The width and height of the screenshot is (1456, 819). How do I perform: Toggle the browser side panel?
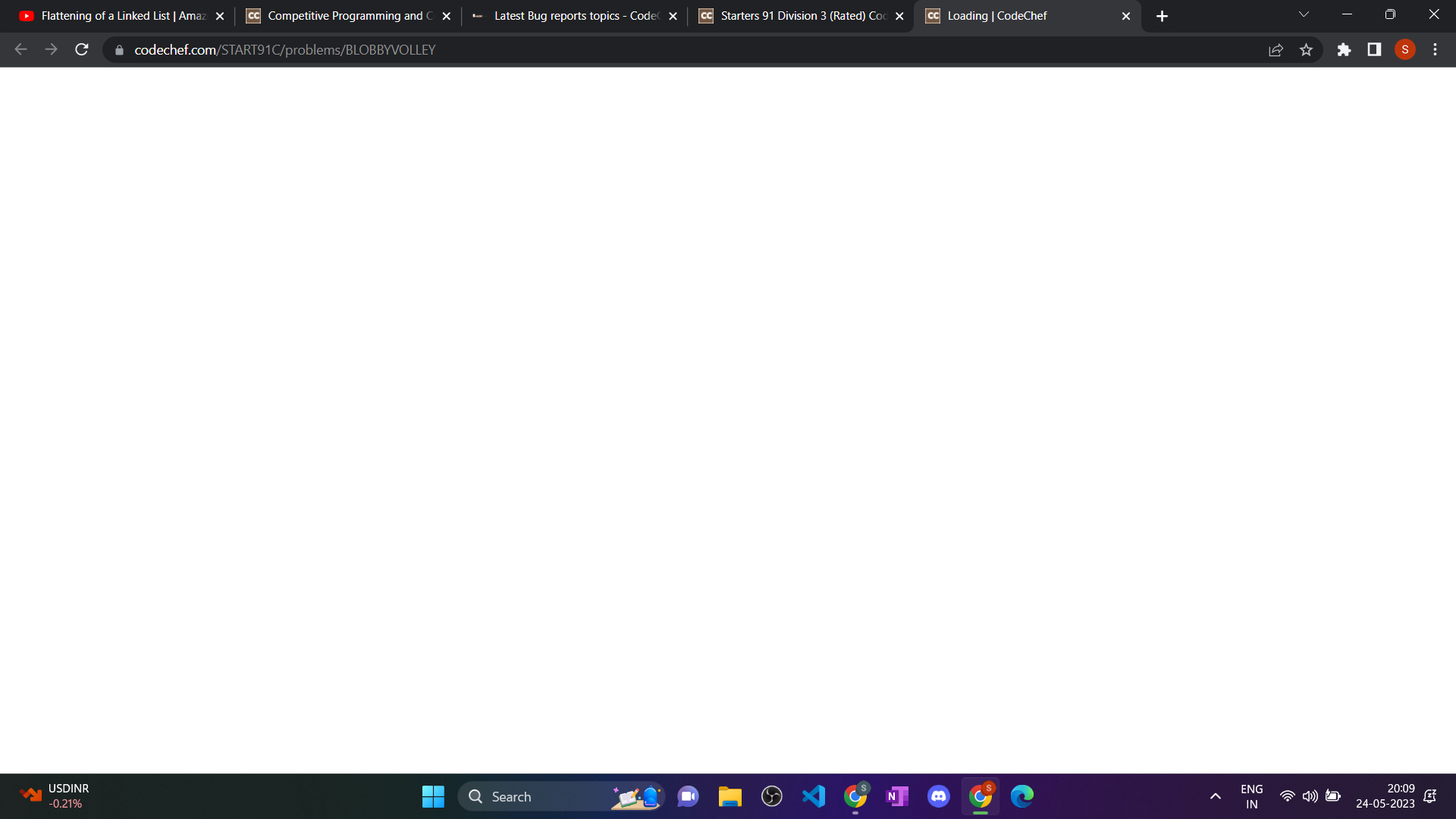[x=1374, y=50]
